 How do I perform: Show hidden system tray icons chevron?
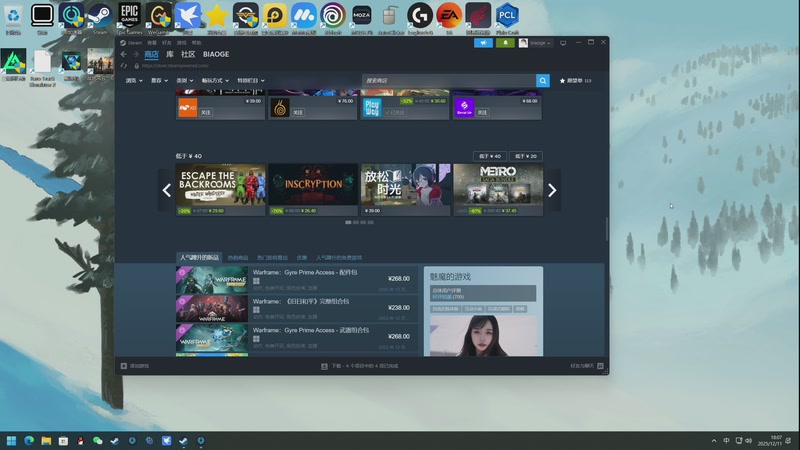(714, 441)
